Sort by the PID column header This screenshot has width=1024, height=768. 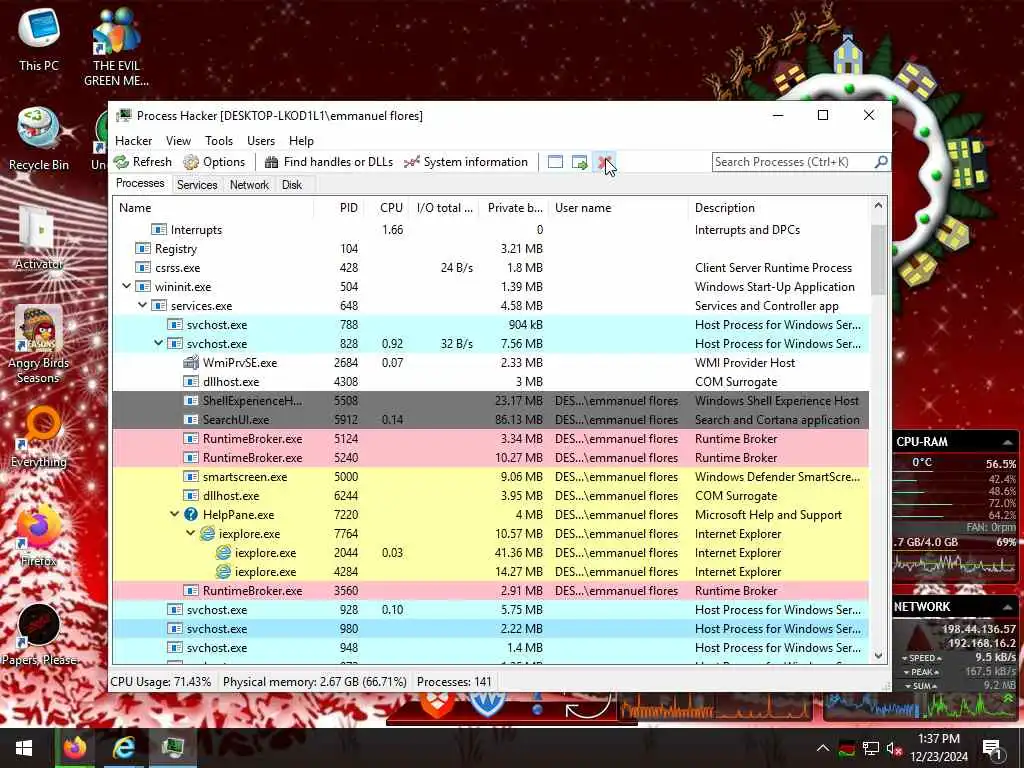[x=339, y=208]
